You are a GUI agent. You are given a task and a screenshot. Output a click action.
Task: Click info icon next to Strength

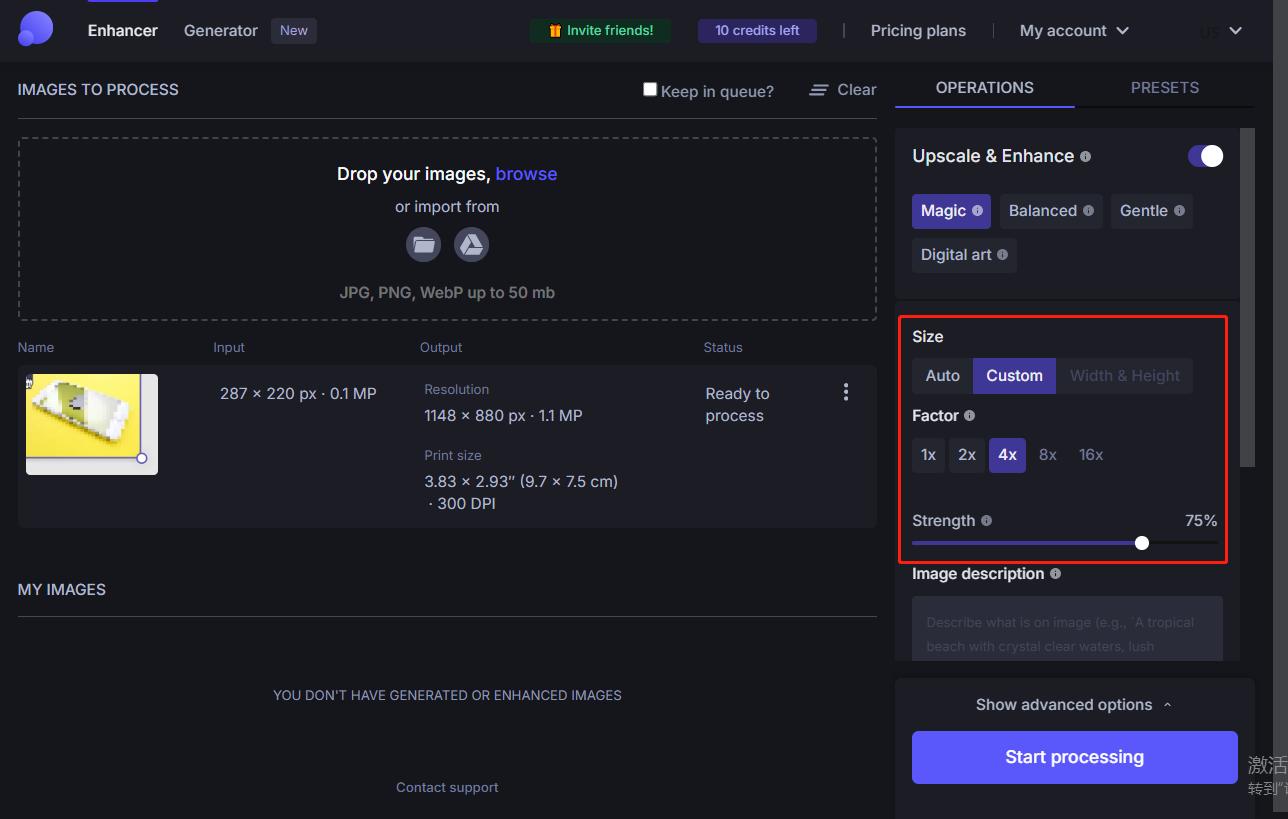(x=987, y=521)
